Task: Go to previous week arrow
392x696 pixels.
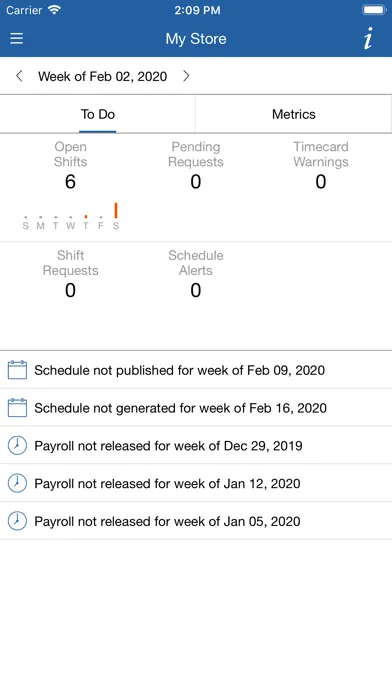Action: click(x=19, y=76)
